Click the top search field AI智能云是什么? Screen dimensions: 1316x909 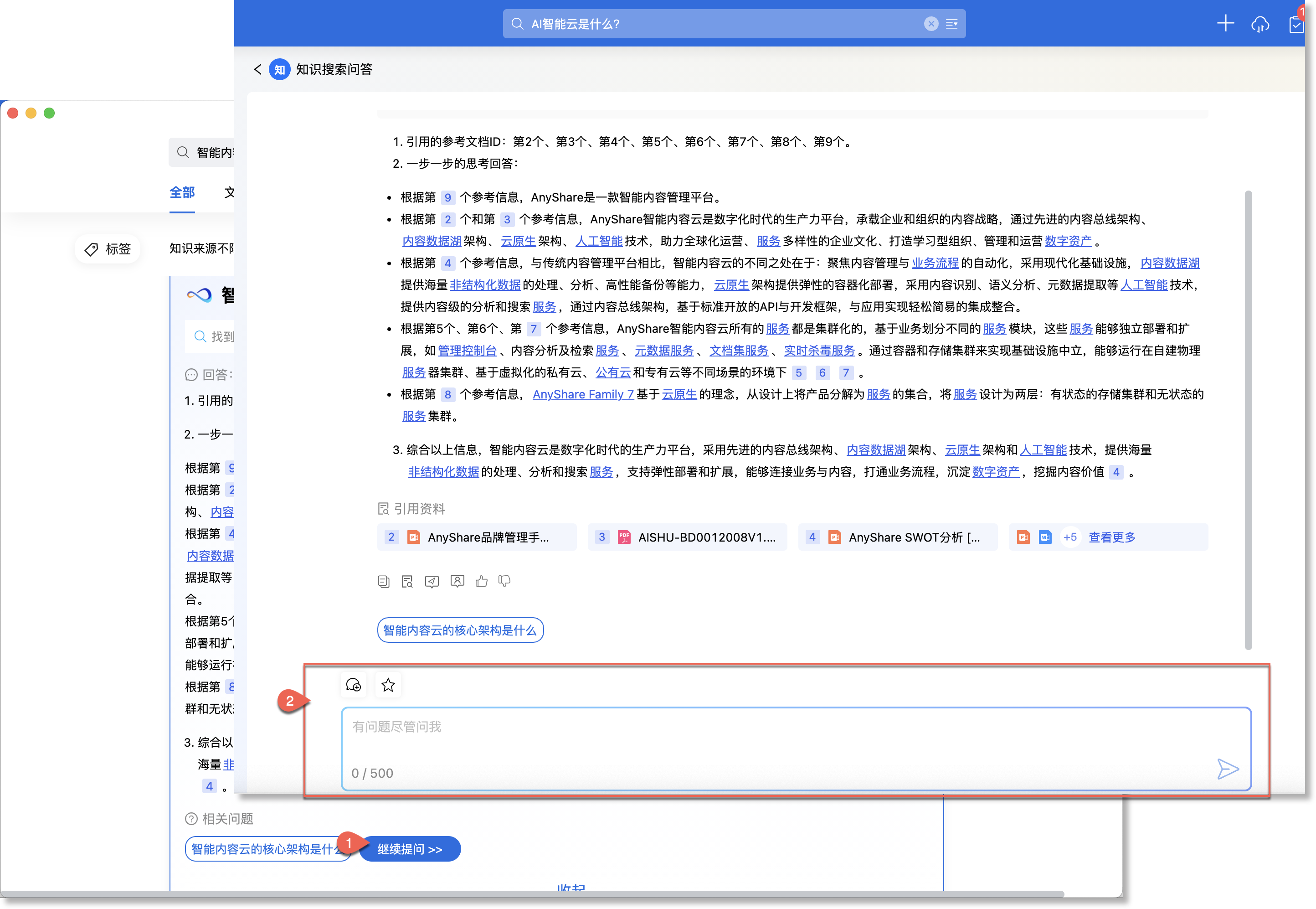(734, 24)
